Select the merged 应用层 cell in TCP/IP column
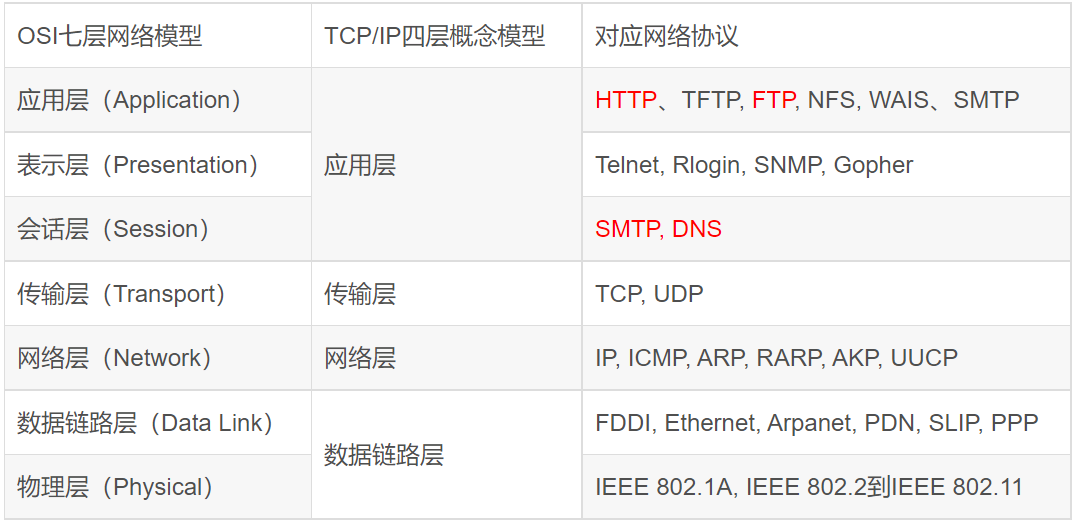 447,165
